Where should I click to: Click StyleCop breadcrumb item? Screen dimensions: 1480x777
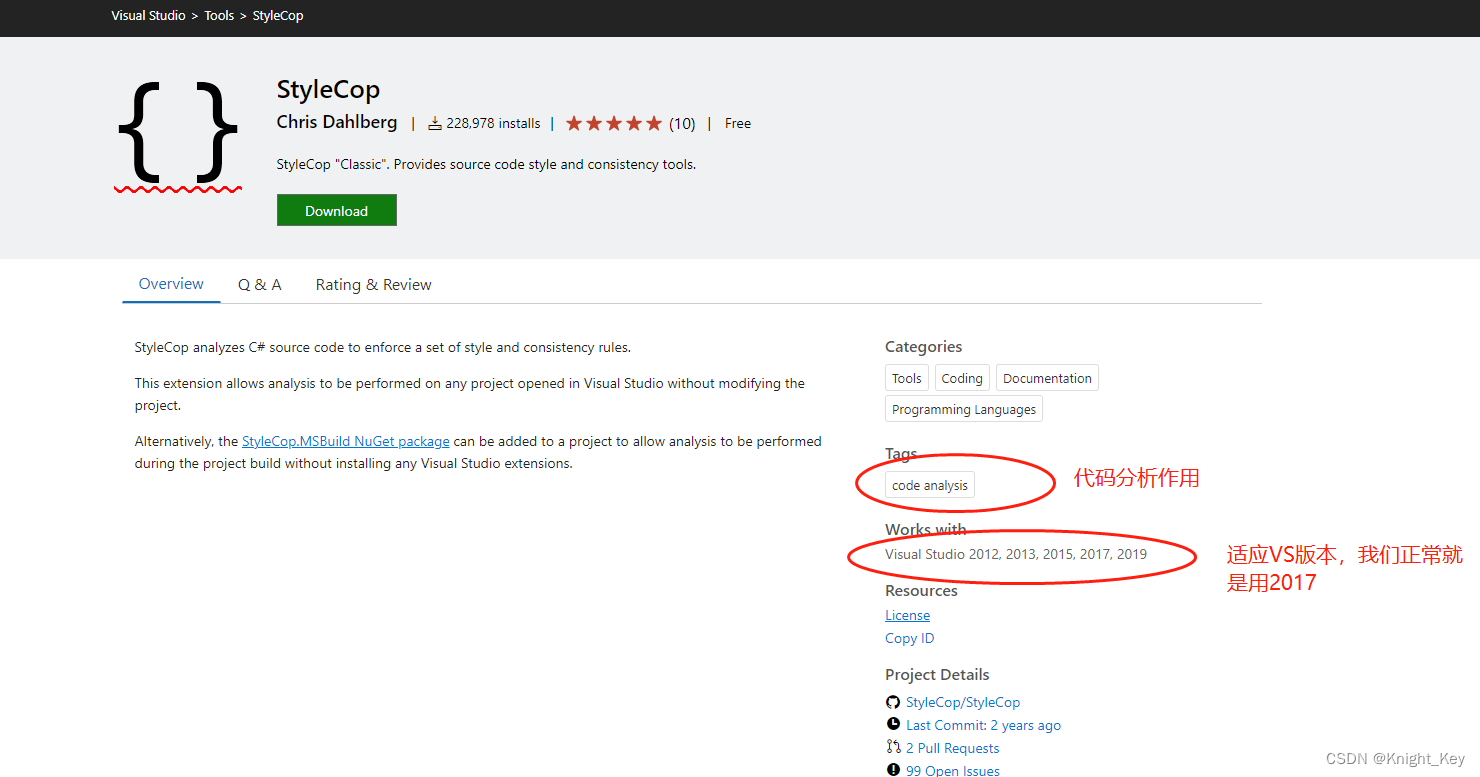(x=278, y=16)
